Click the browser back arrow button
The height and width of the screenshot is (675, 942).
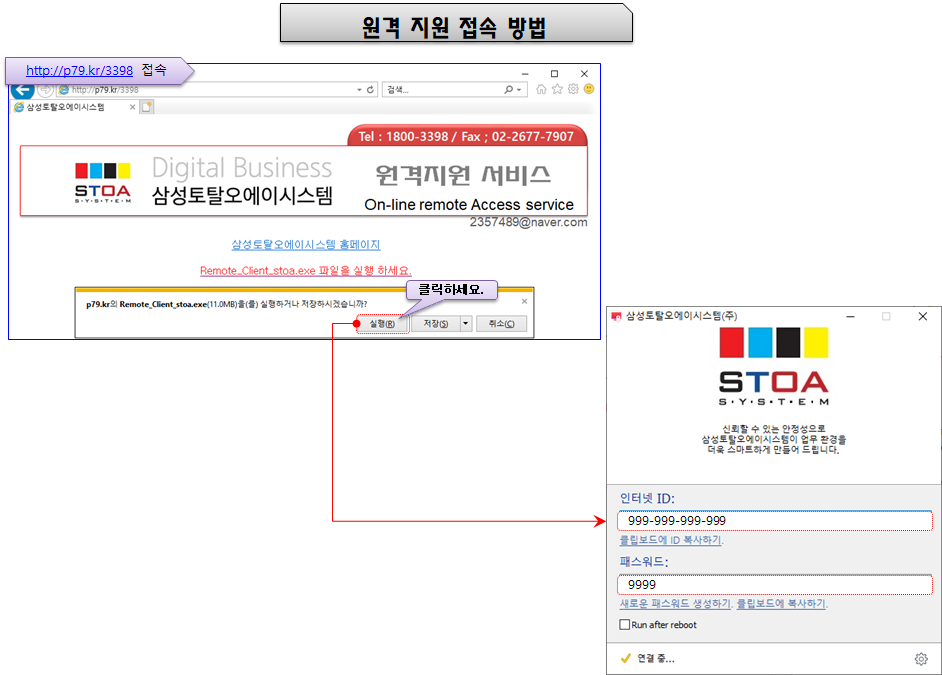(22, 90)
